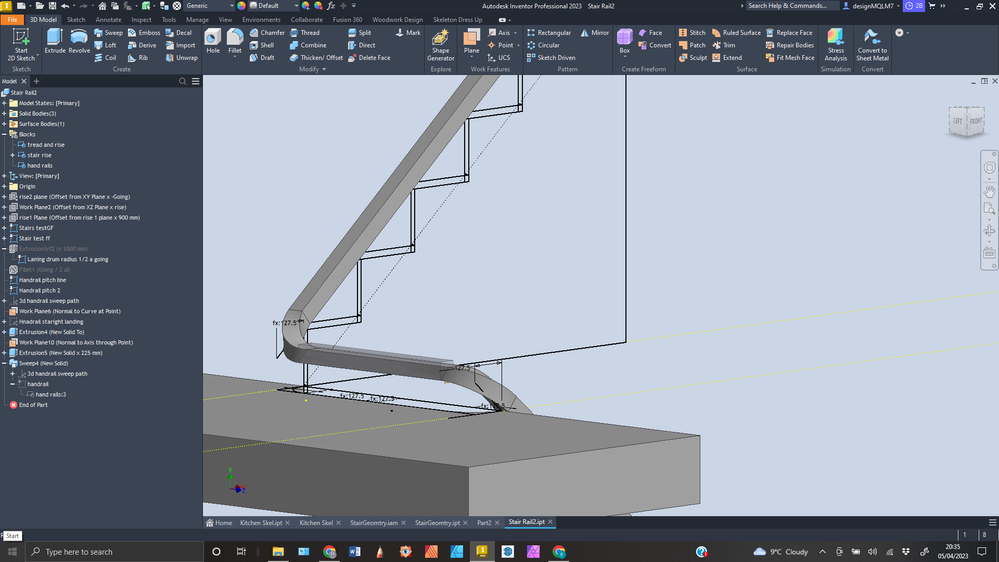
Task: Choose the Loft command
Action: 106,45
